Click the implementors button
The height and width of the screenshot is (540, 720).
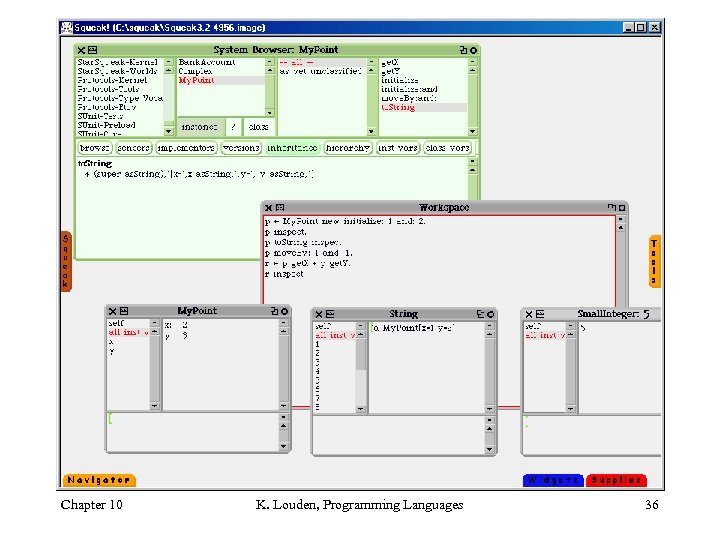pyautogui.click(x=186, y=148)
